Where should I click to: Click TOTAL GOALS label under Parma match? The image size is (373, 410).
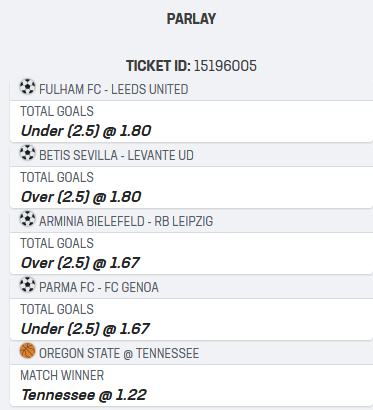(x=57, y=309)
